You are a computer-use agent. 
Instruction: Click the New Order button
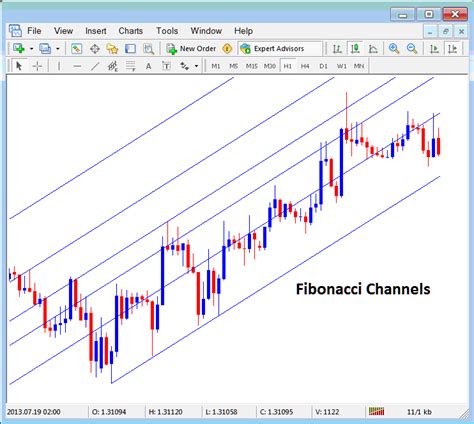tap(191, 49)
